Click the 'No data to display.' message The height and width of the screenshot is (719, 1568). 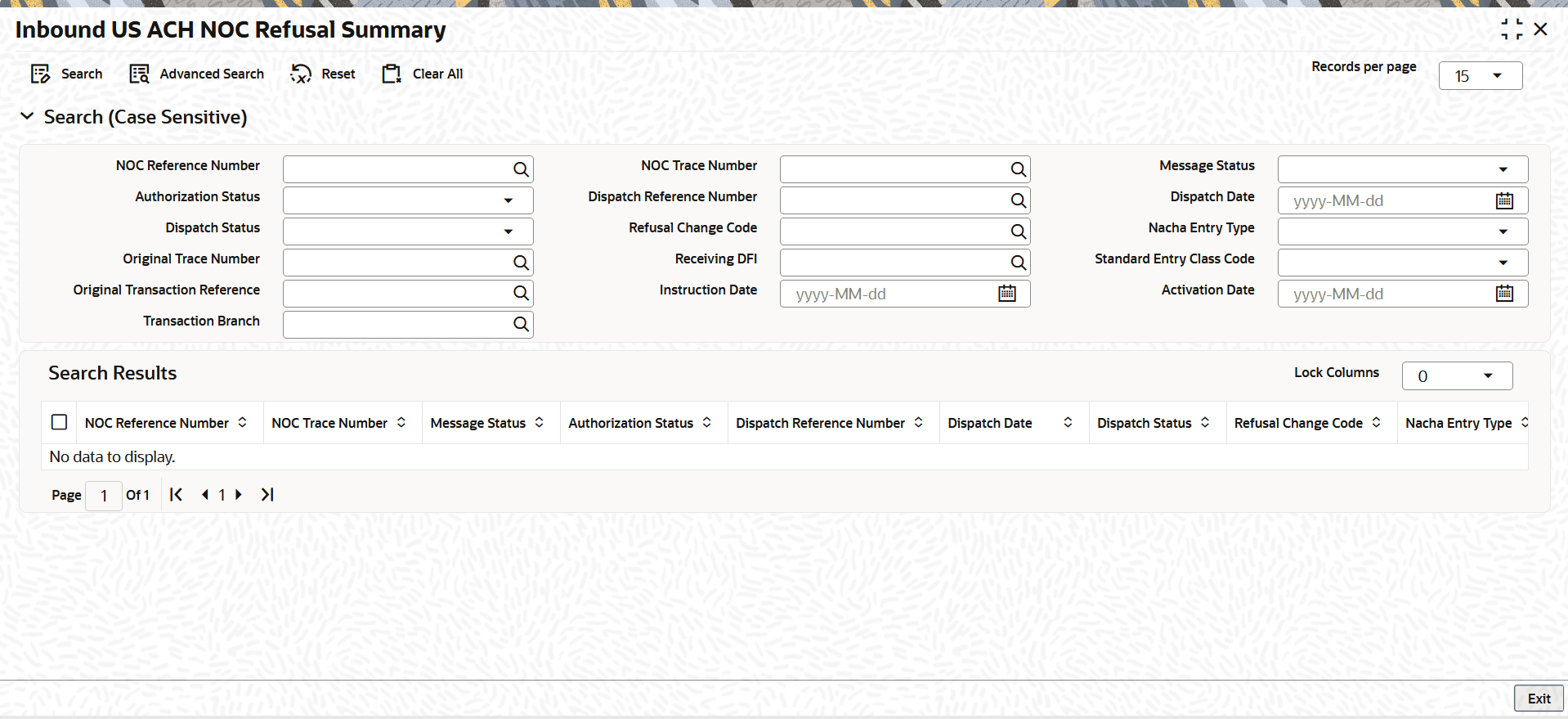click(113, 457)
